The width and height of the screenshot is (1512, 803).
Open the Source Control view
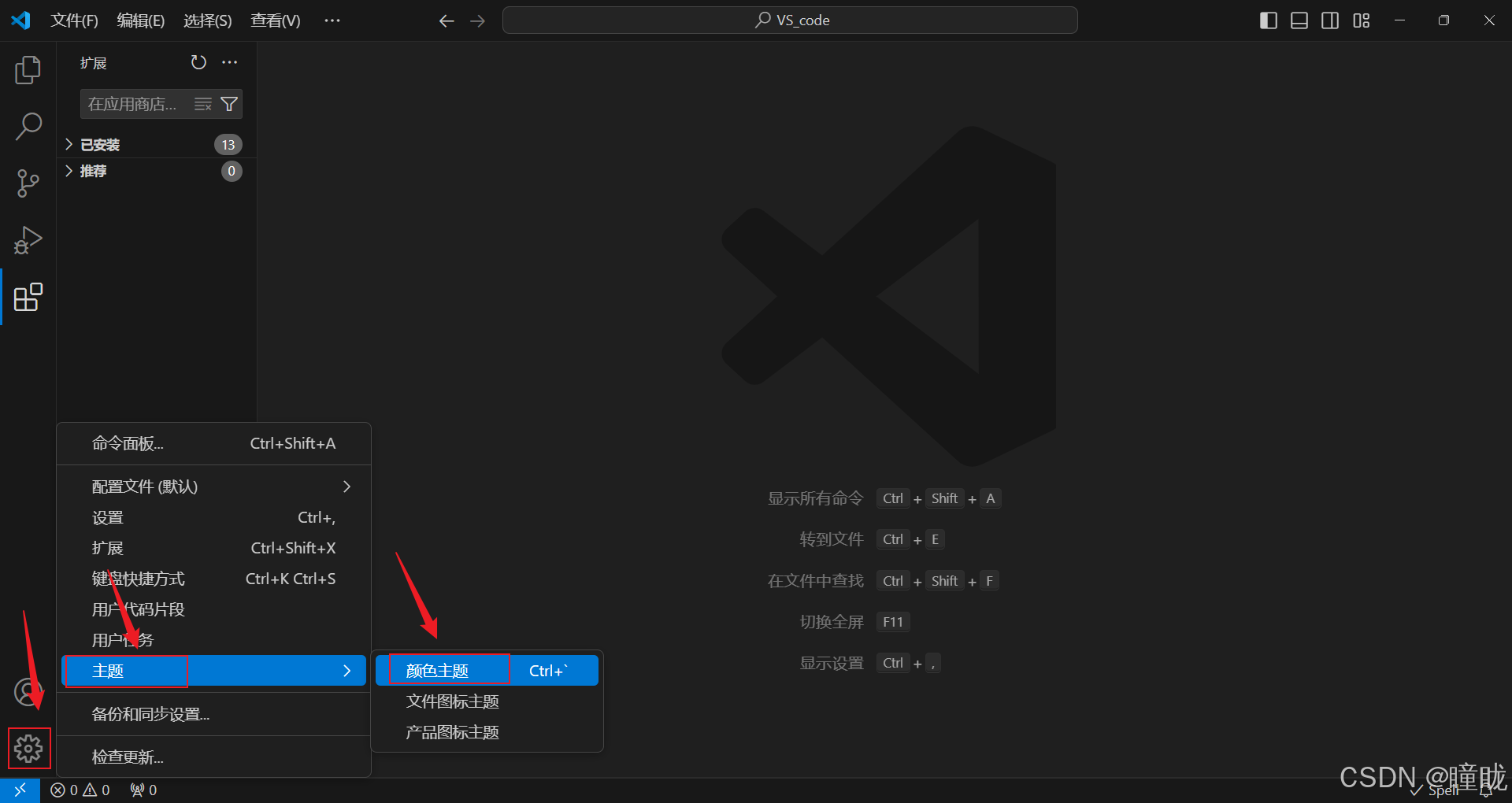pyautogui.click(x=28, y=183)
